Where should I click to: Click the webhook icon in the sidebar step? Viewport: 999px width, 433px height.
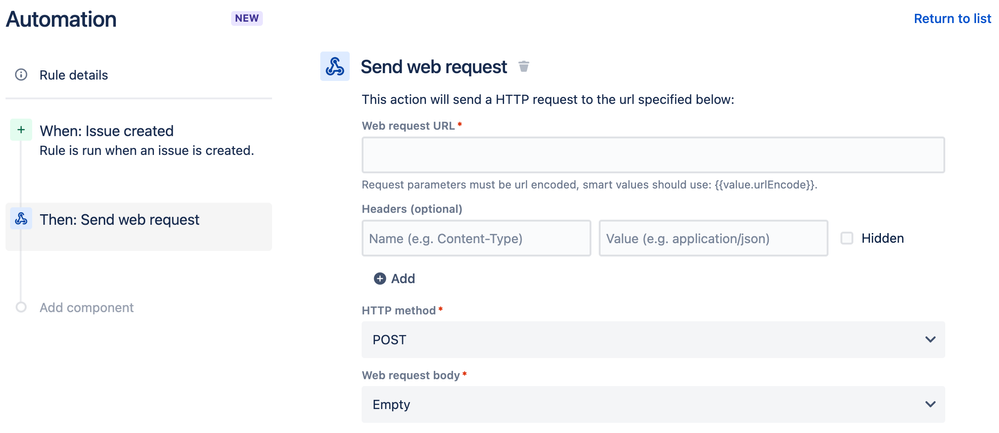[x=21, y=220]
